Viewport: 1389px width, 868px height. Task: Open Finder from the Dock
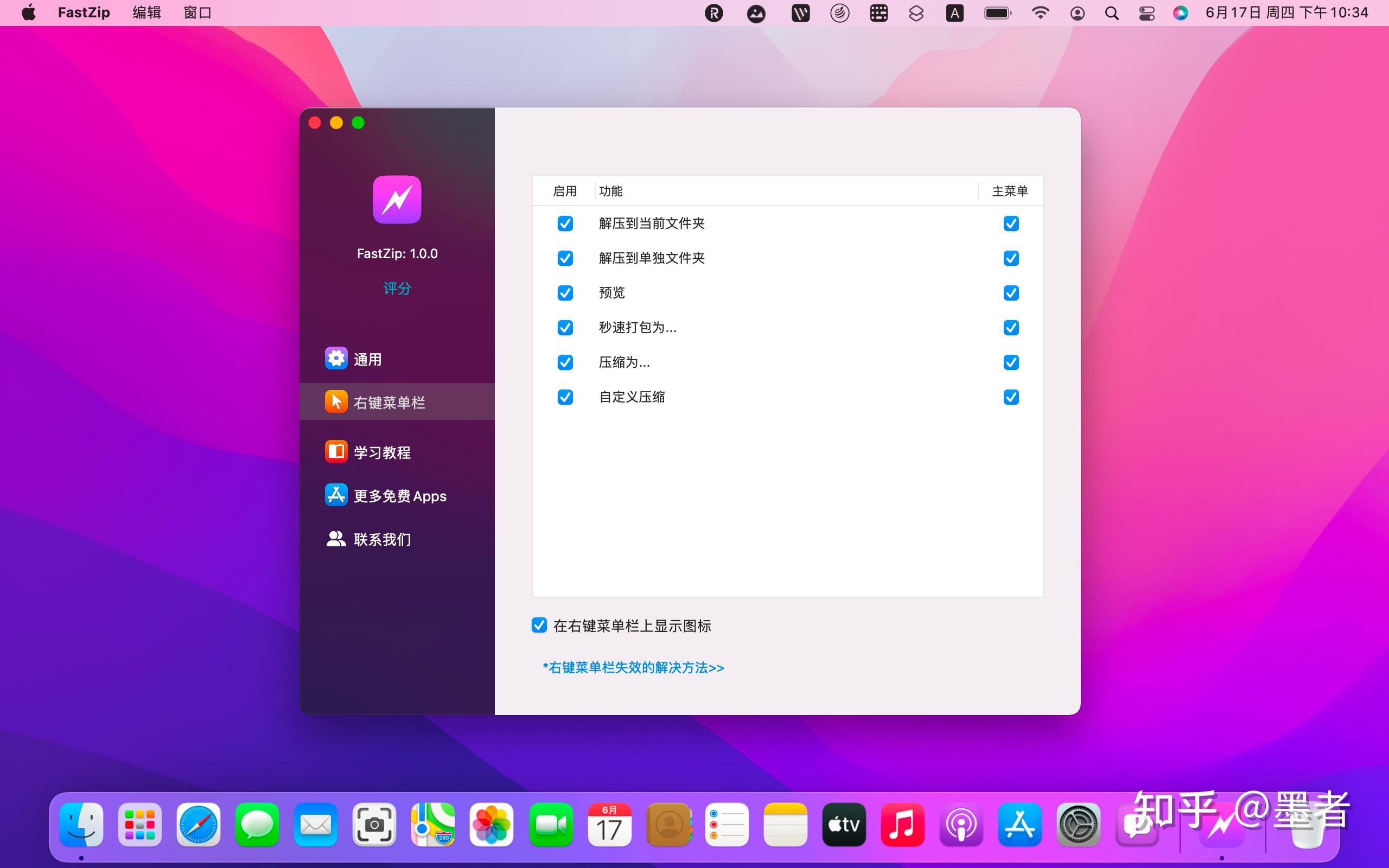[80, 825]
